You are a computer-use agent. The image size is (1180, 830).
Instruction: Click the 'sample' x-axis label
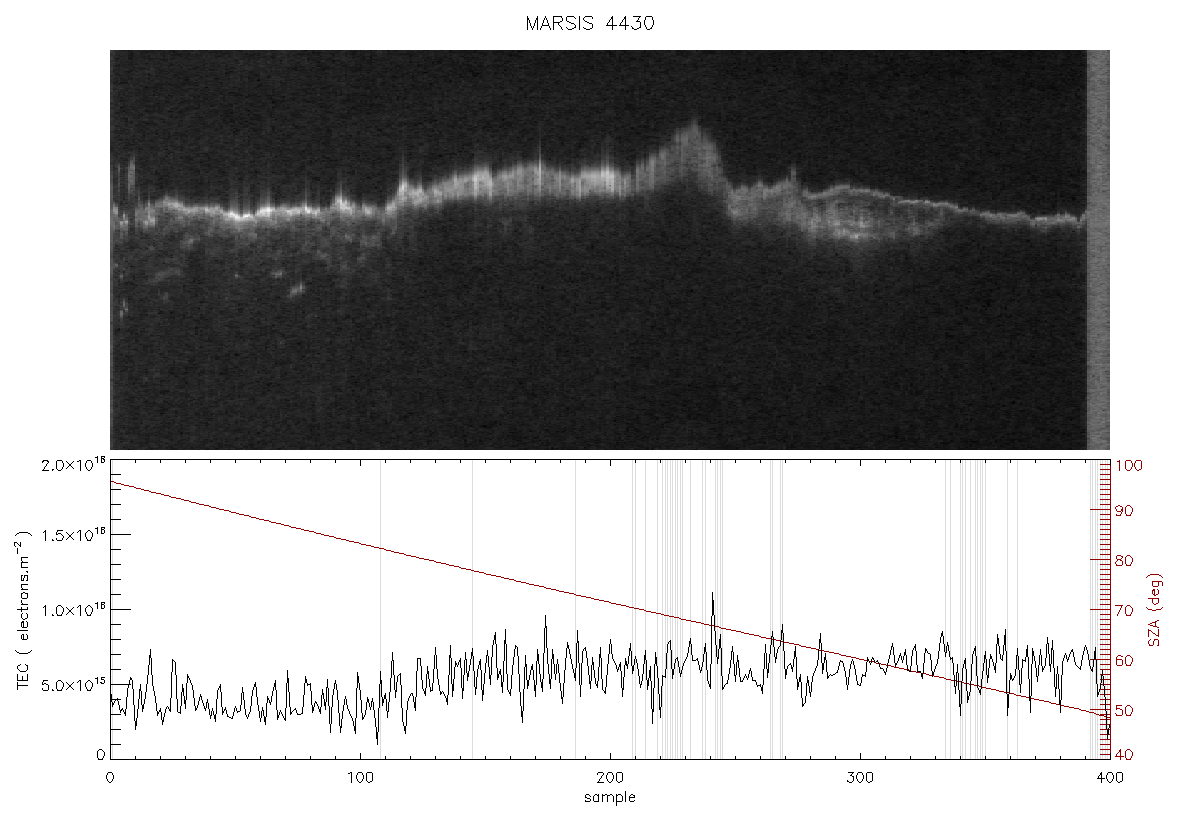point(610,797)
